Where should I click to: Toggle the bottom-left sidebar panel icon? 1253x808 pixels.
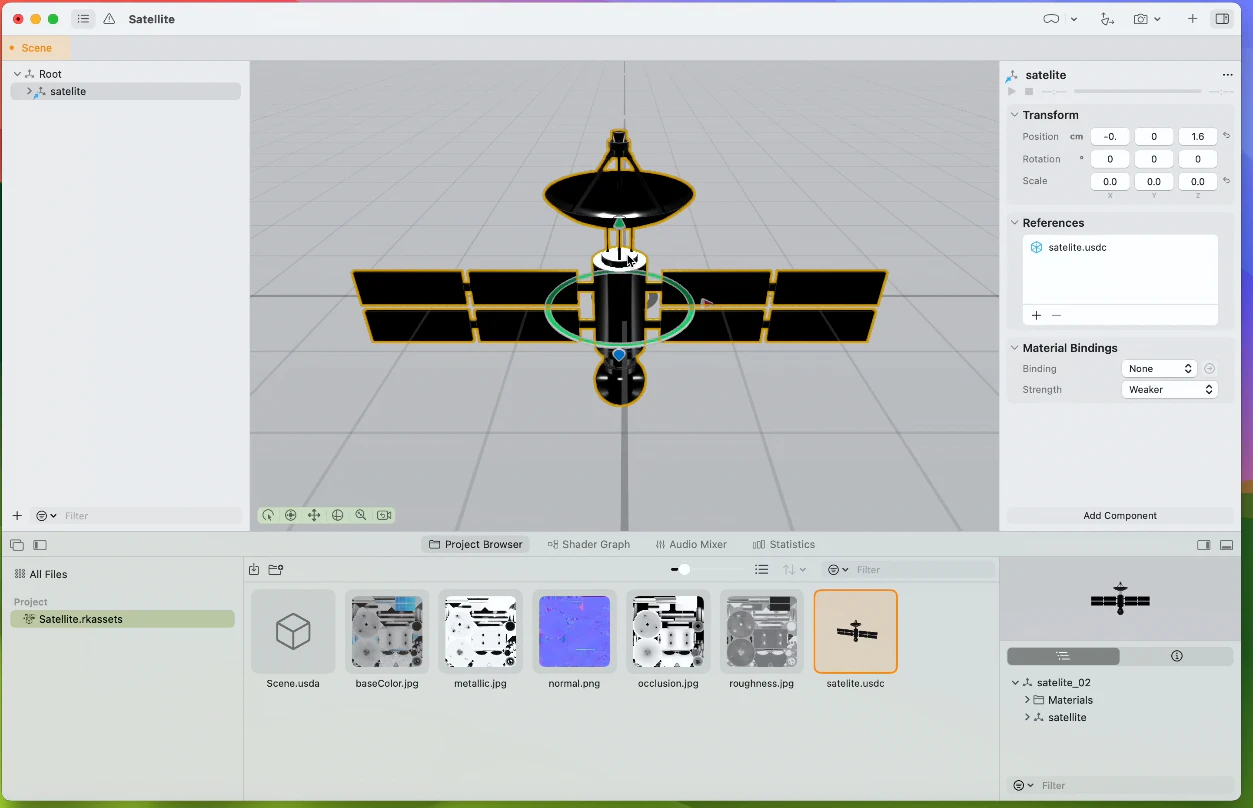[40, 545]
